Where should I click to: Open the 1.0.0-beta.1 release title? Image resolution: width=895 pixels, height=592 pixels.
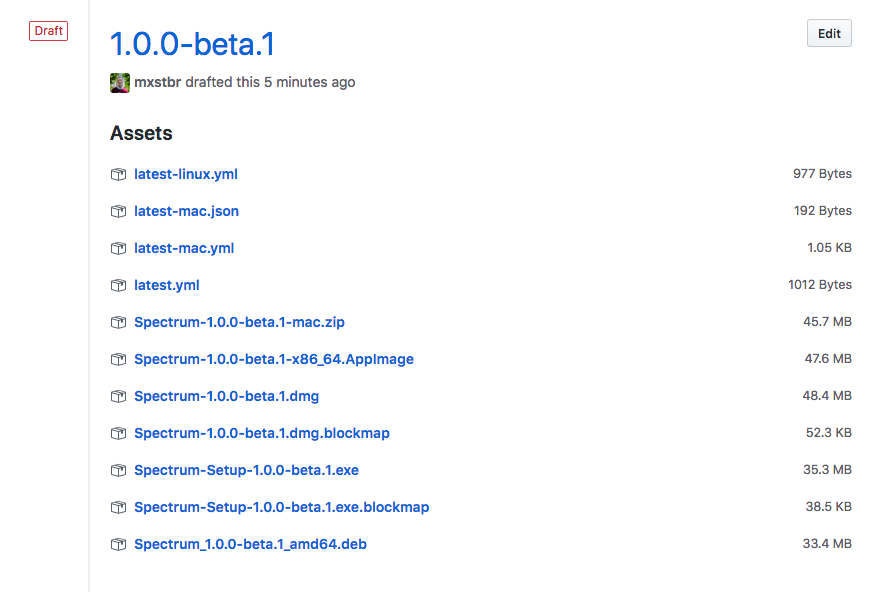[x=192, y=44]
